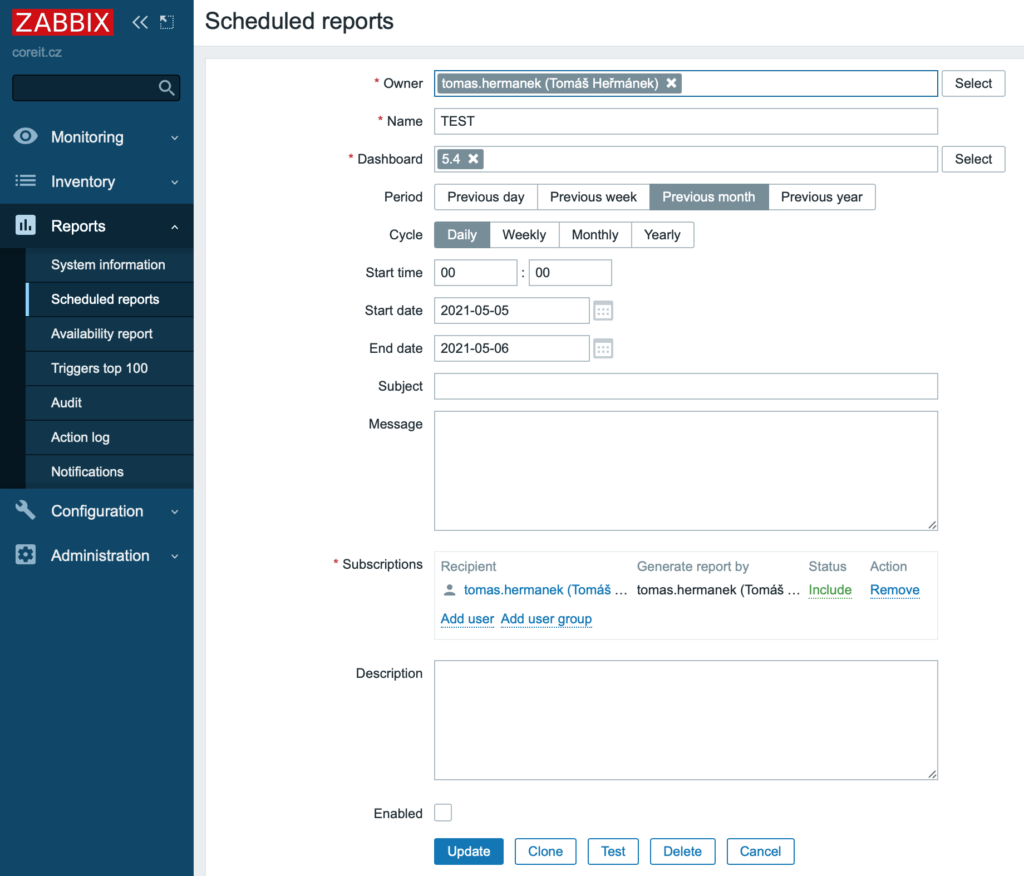Viewport: 1024px width, 876px height.
Task: Click the Clone button
Action: (x=545, y=851)
